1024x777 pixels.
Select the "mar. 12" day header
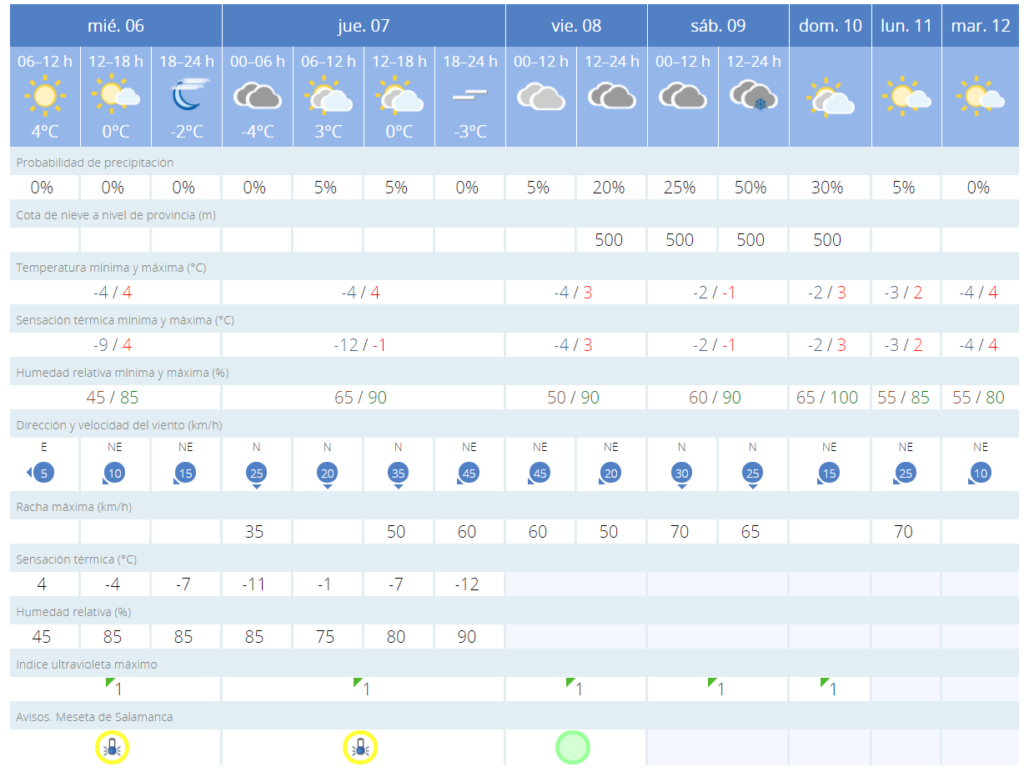click(980, 25)
